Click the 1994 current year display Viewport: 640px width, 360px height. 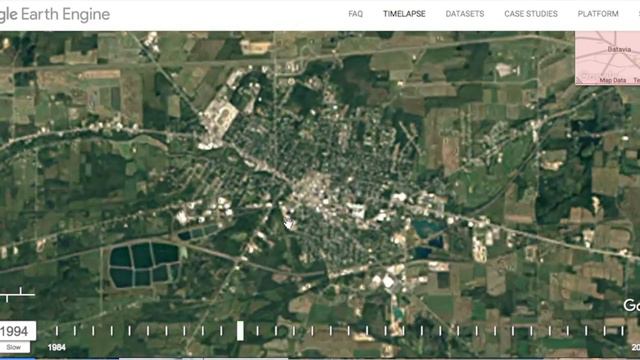click(x=17, y=331)
